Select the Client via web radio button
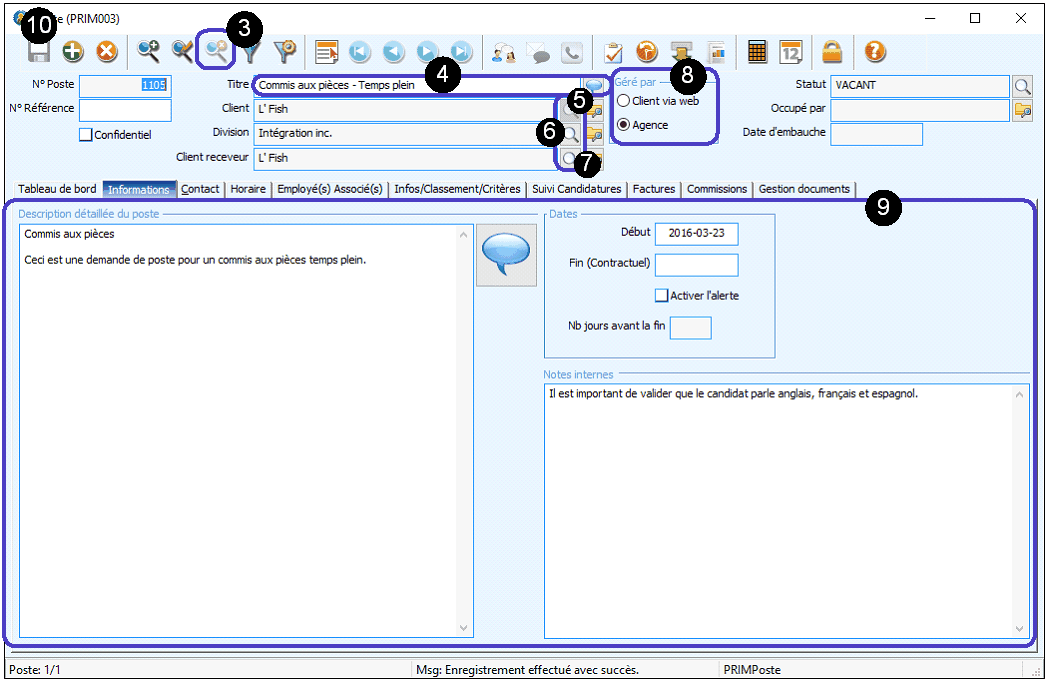 coord(624,101)
